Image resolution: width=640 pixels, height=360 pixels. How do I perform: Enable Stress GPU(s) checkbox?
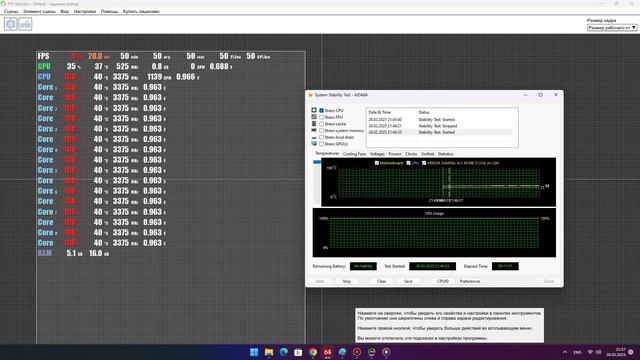click(321, 144)
